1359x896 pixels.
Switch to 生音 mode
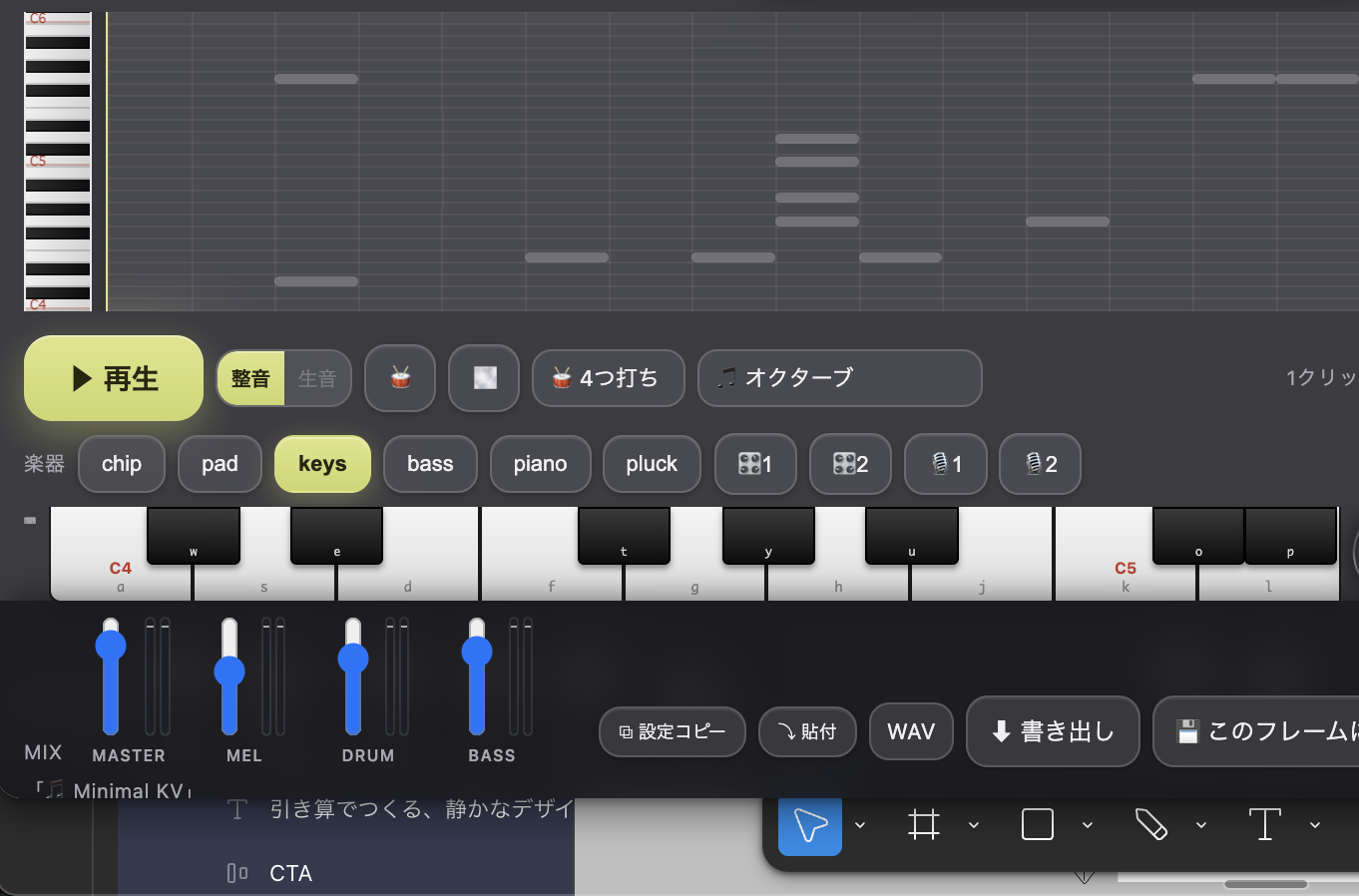tap(317, 378)
